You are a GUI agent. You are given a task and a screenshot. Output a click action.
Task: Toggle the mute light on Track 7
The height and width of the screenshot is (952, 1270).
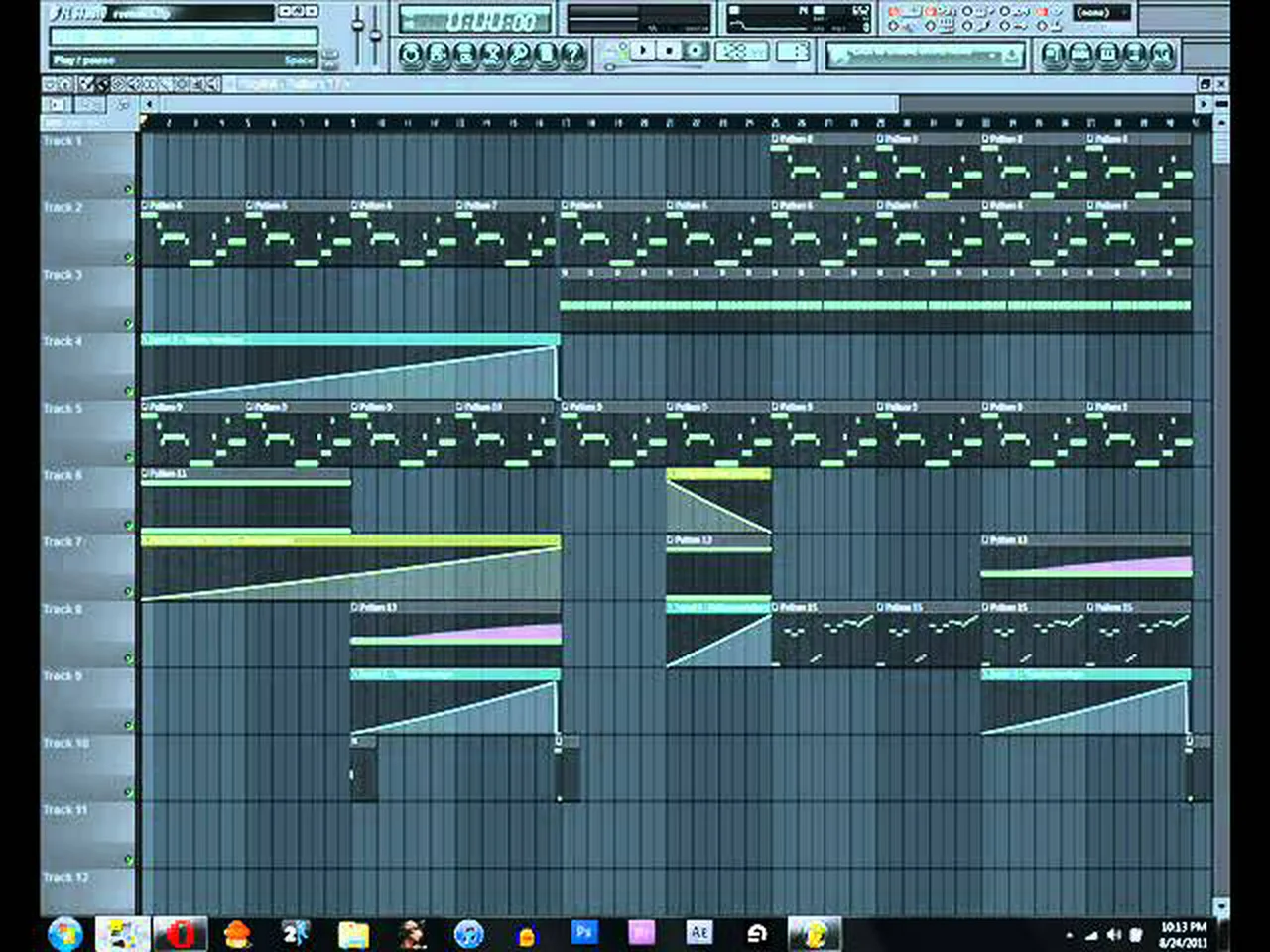[128, 592]
